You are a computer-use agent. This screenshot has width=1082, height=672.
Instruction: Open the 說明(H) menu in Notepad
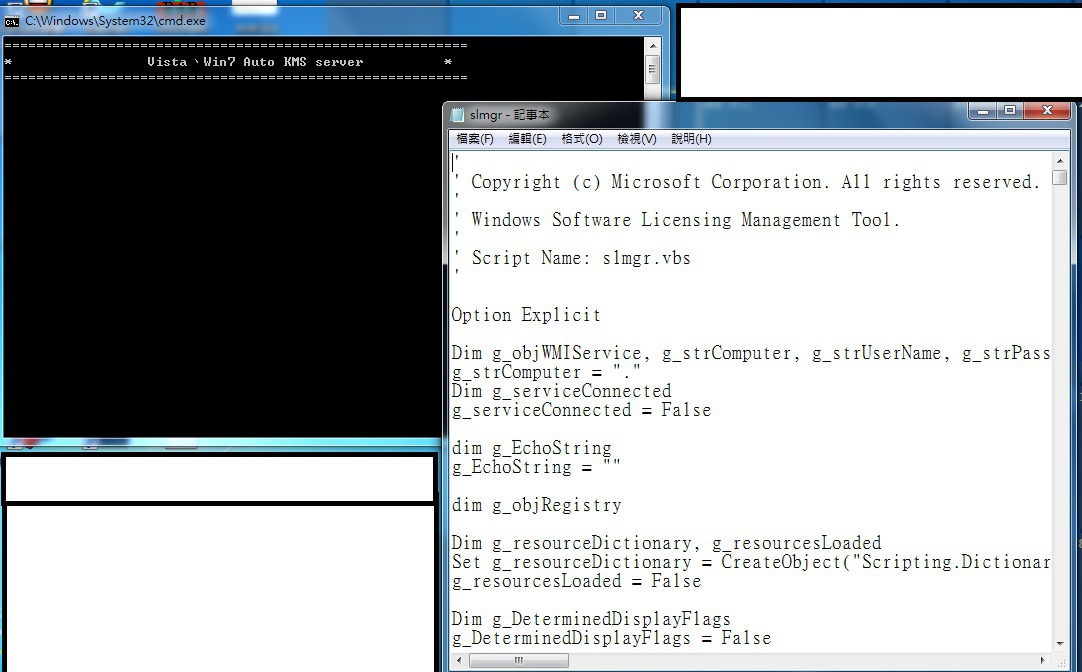[x=691, y=139]
